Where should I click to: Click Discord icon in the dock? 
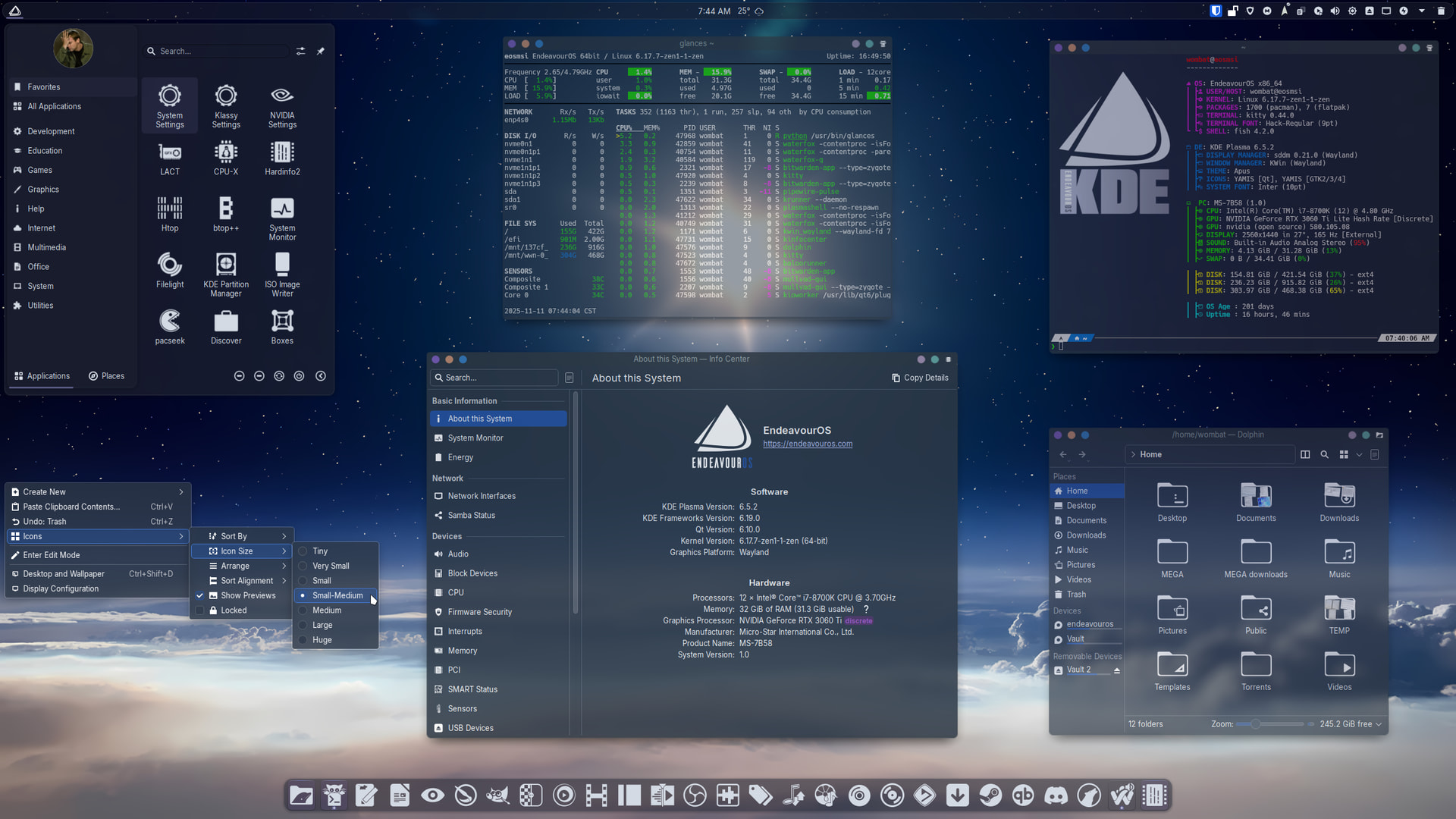point(1056,795)
